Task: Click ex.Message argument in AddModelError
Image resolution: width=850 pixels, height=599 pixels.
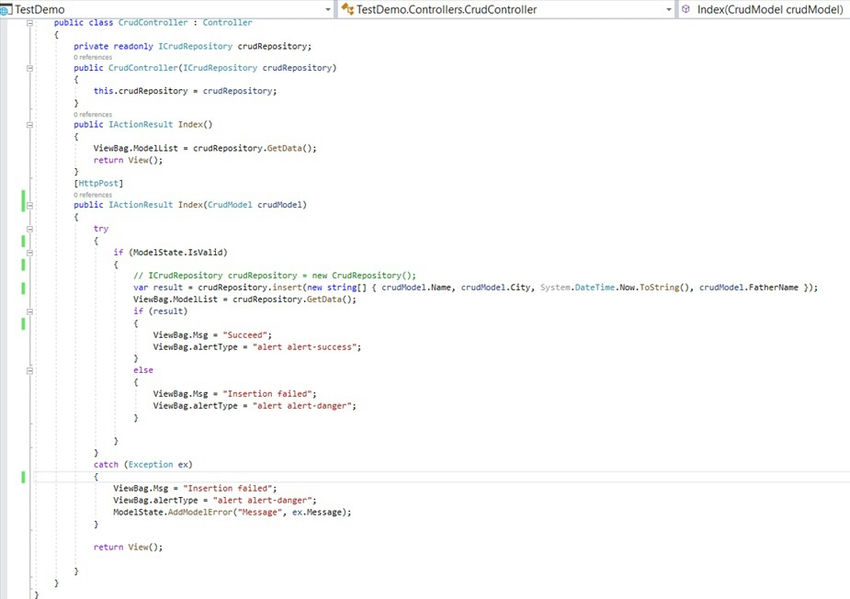Action: 317,512
